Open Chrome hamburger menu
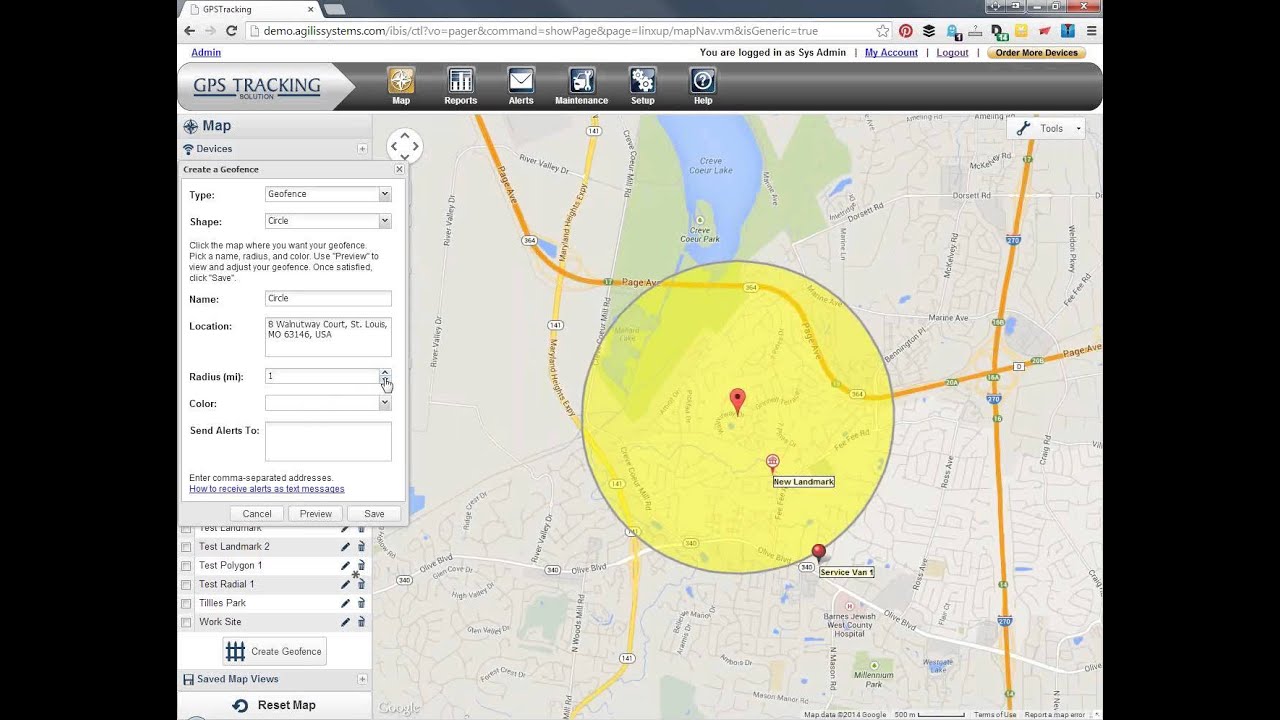This screenshot has width=1280, height=720. click(x=1091, y=31)
